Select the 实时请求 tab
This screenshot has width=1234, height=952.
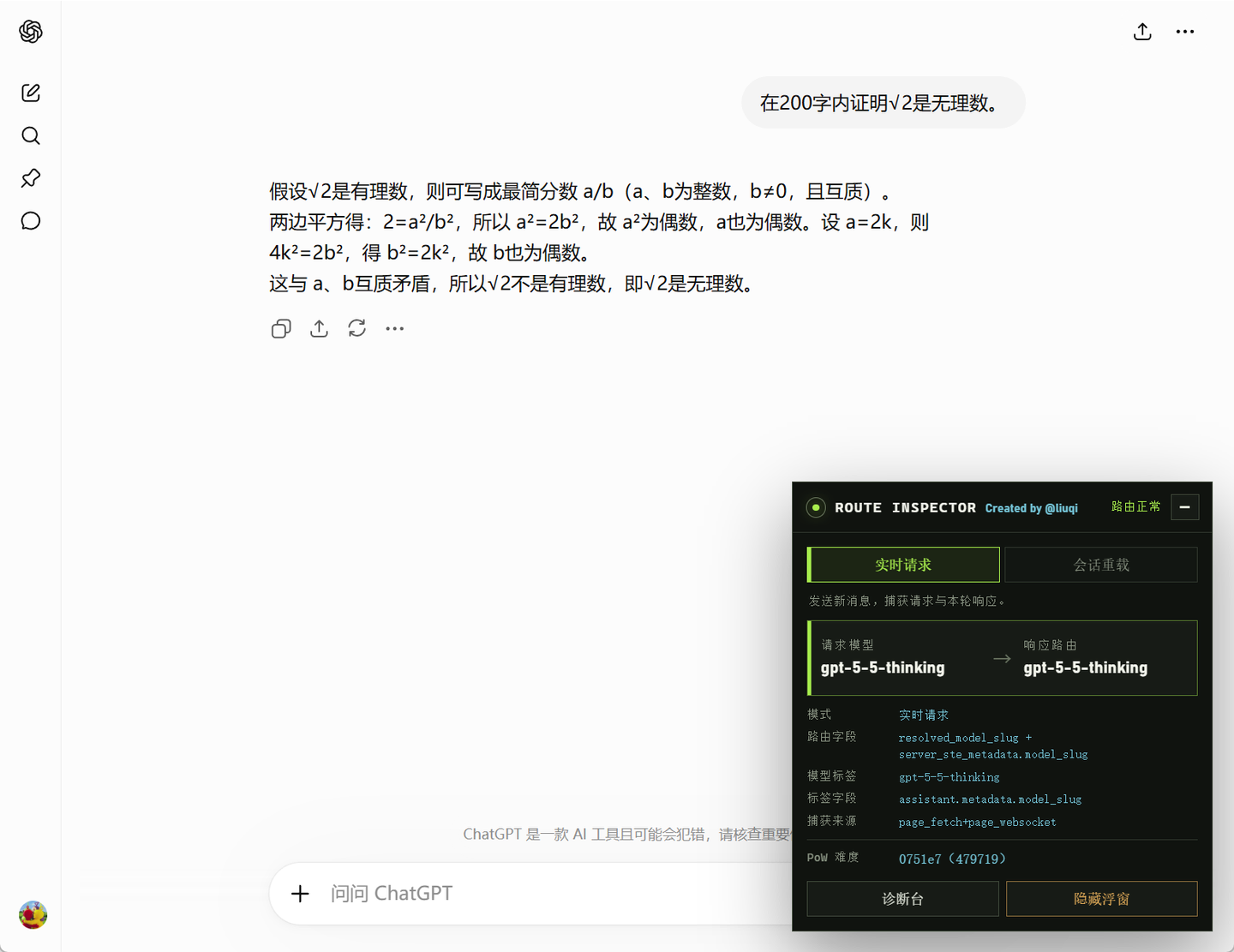click(903, 565)
